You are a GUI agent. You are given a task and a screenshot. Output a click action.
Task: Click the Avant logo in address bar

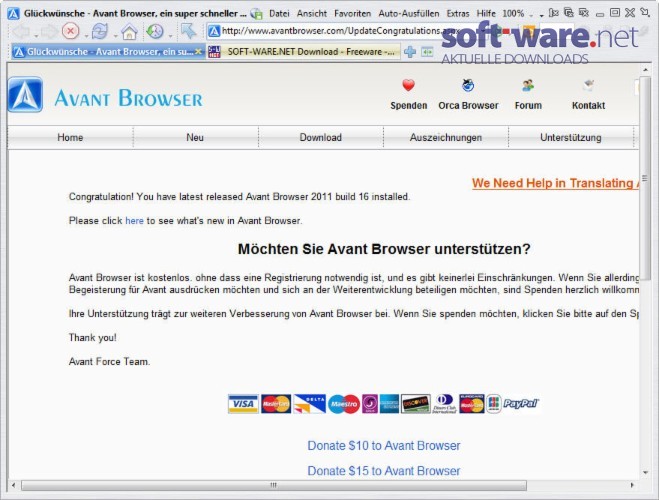(214, 31)
